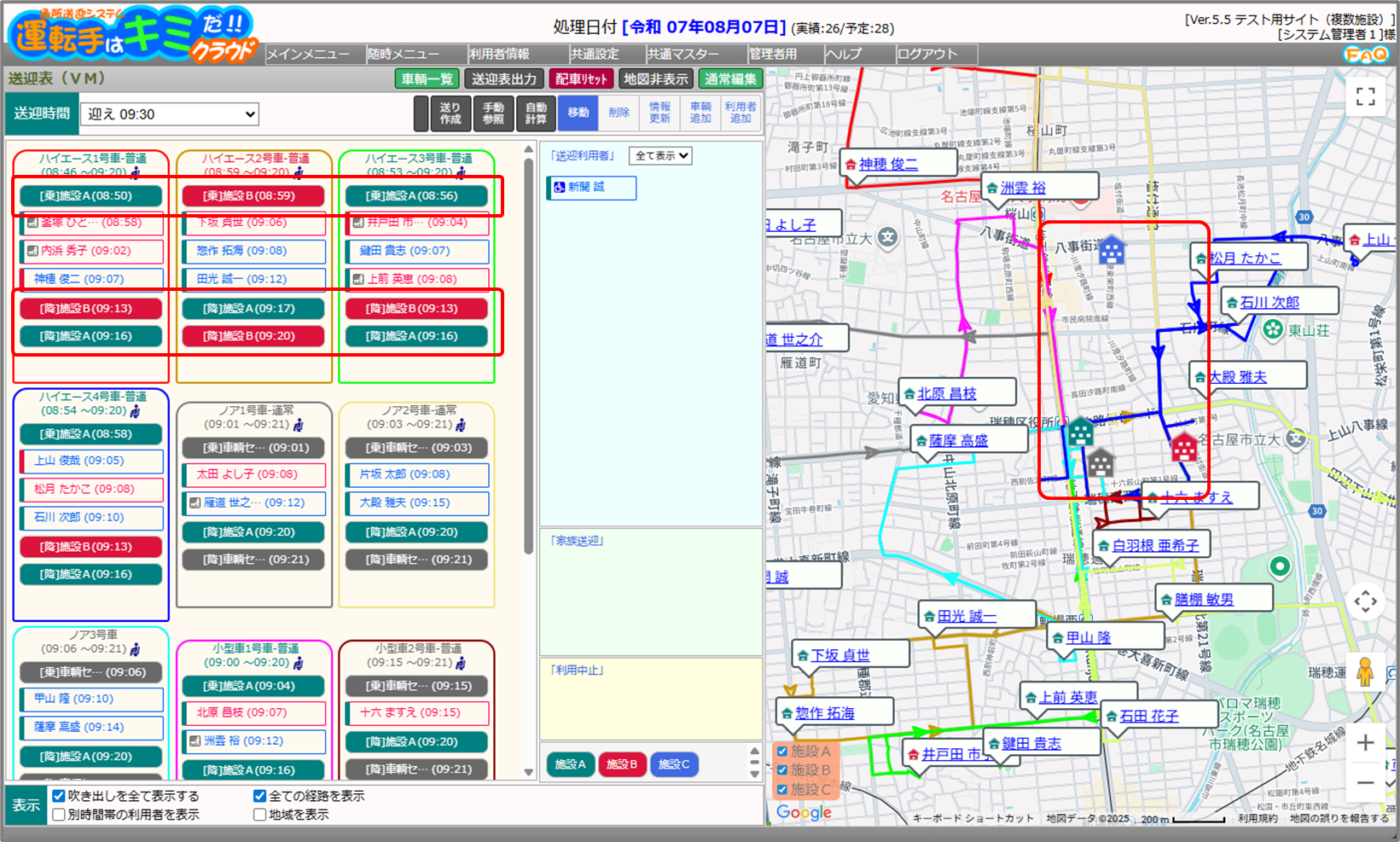Click the map zoom in plus button
1400x842 pixels.
tap(1365, 743)
